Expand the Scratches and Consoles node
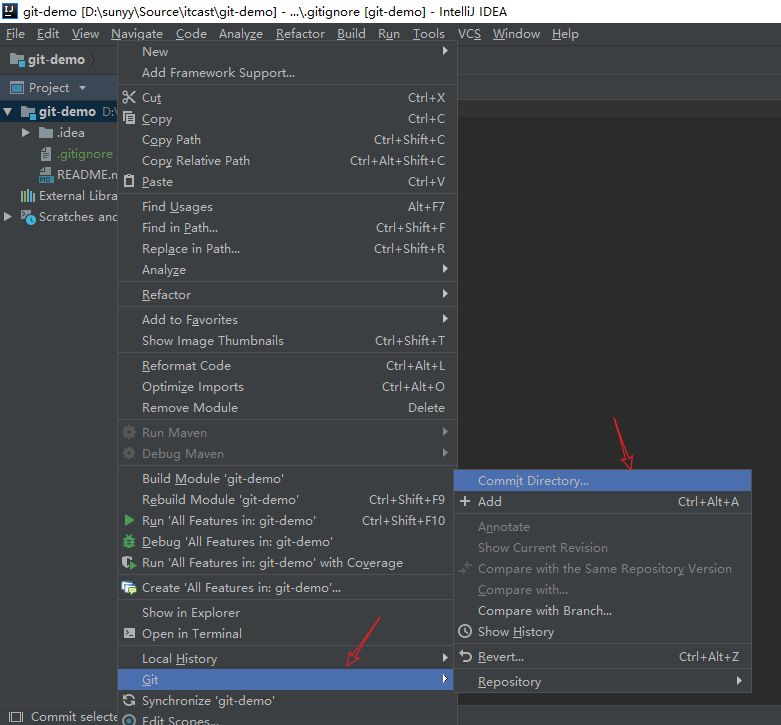The image size is (781, 725). pos(9,217)
